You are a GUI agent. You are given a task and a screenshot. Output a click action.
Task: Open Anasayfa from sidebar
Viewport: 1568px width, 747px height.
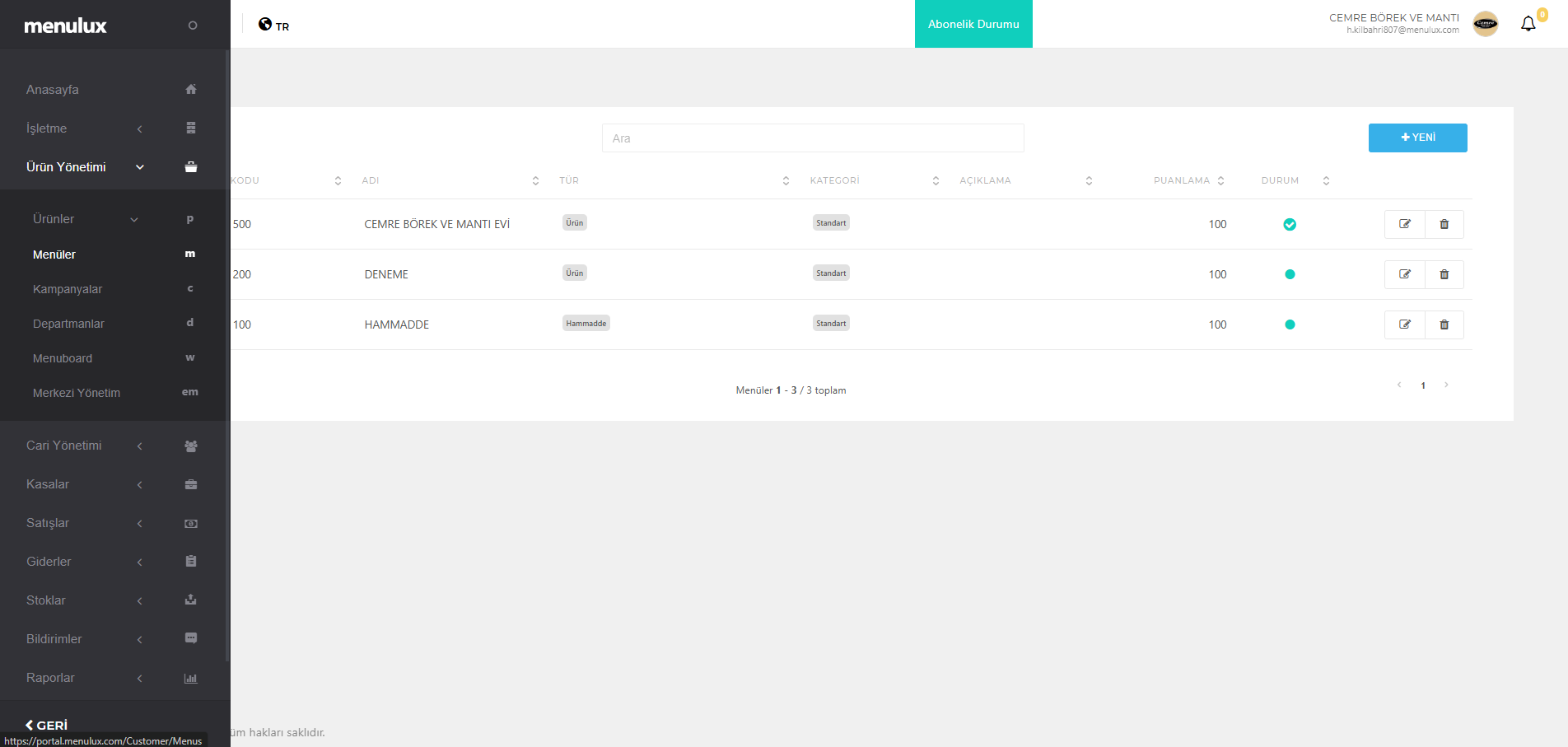coord(53,90)
